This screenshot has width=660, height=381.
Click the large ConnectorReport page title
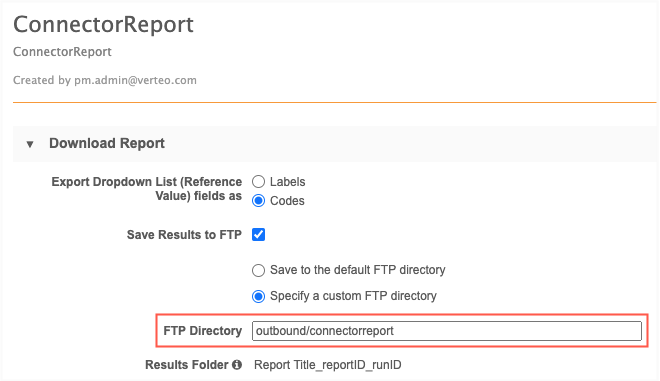104,24
